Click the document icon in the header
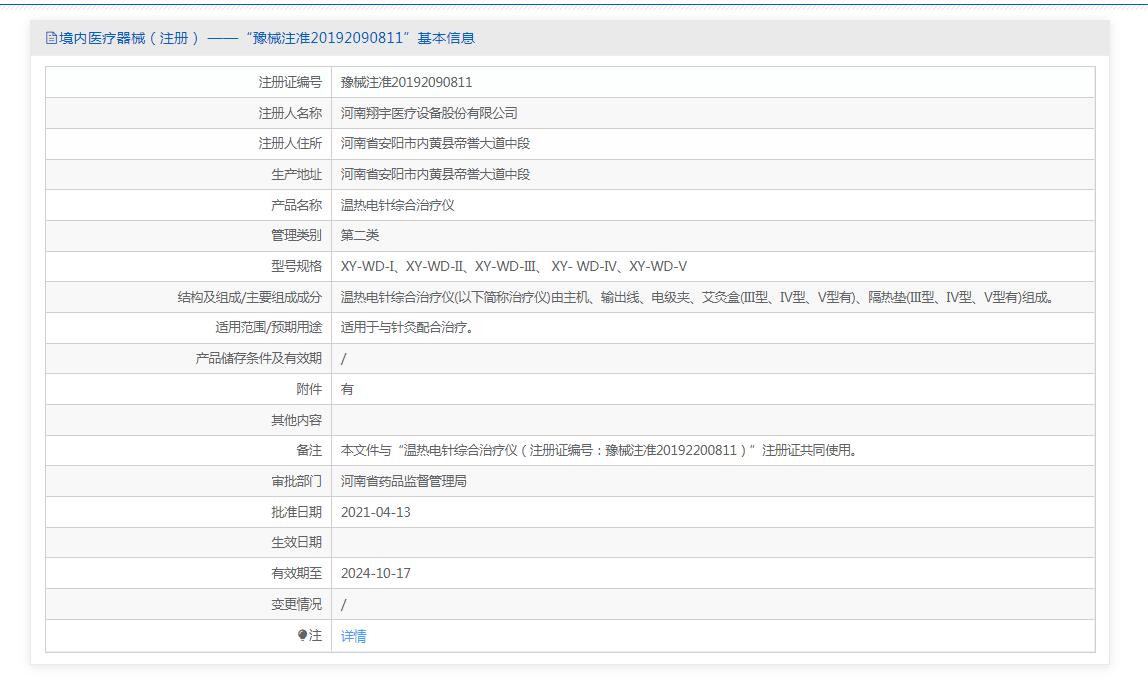Image resolution: width=1148 pixels, height=691 pixels. [x=52, y=38]
